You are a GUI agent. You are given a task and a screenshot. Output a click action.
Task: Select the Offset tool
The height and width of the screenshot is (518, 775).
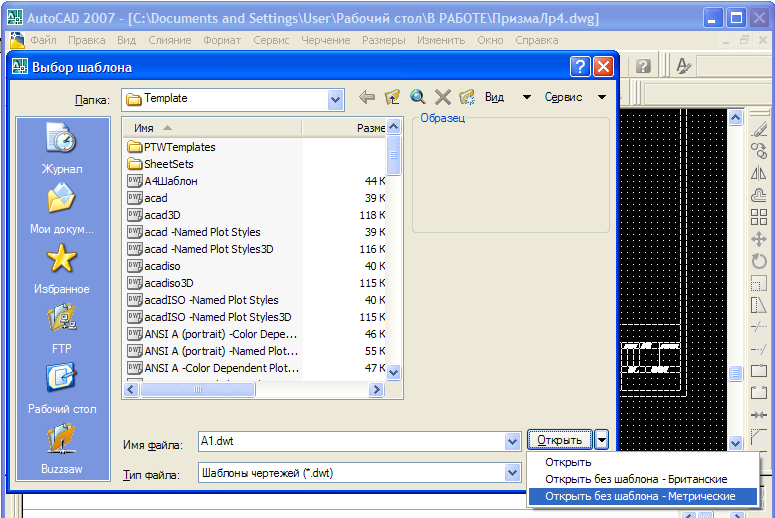pyautogui.click(x=759, y=195)
